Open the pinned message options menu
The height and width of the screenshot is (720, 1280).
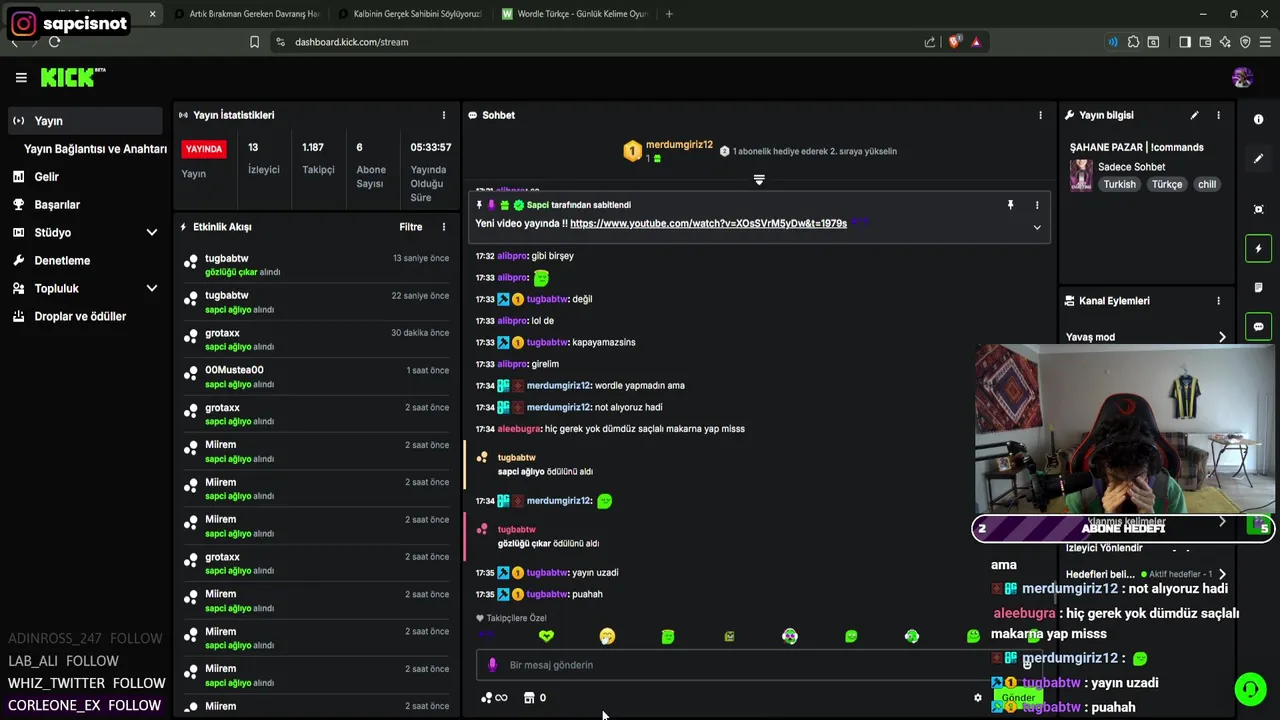click(x=1037, y=205)
